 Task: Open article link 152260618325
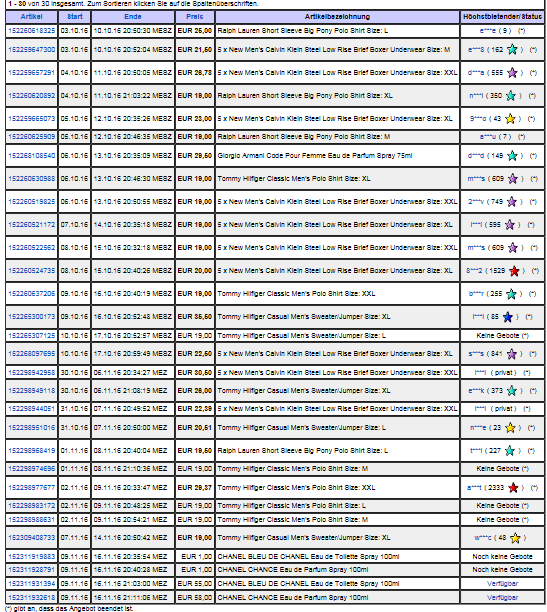coord(32,31)
